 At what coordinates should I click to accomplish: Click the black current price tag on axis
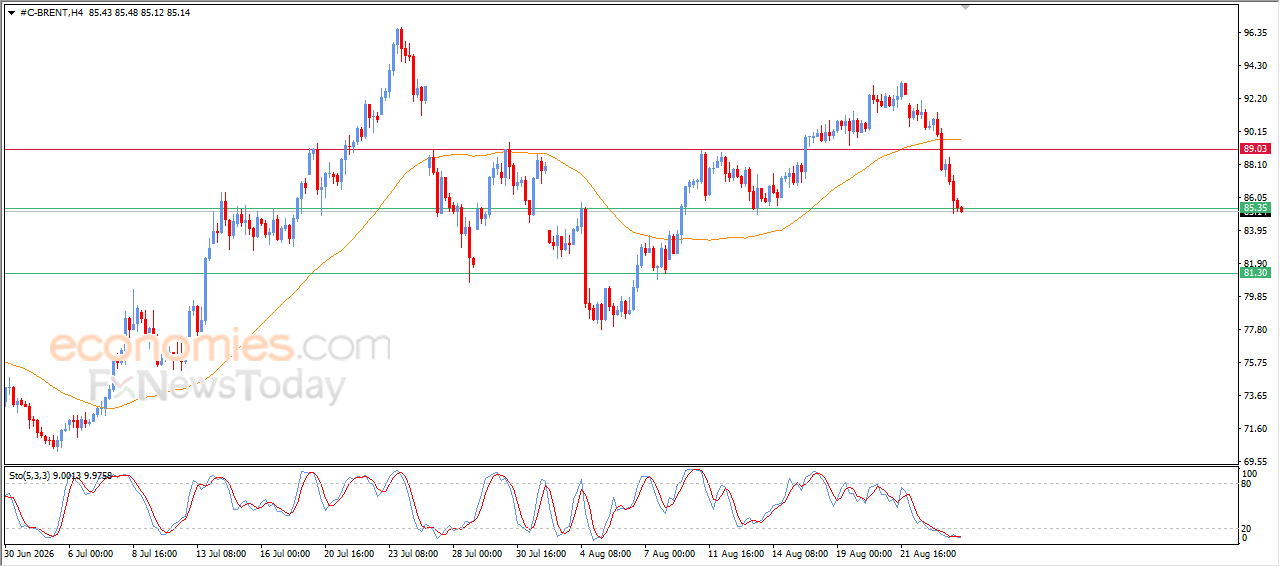point(1255,213)
